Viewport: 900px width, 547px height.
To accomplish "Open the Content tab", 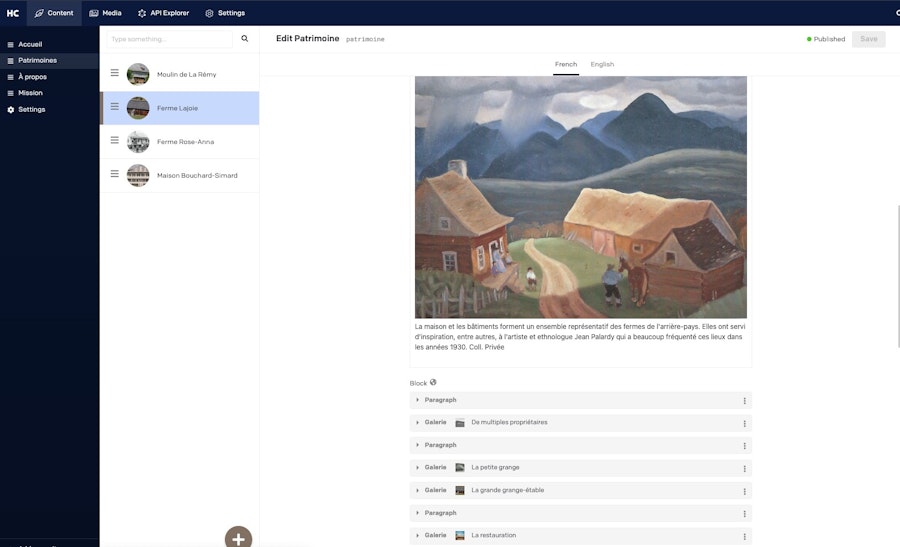I will point(54,13).
